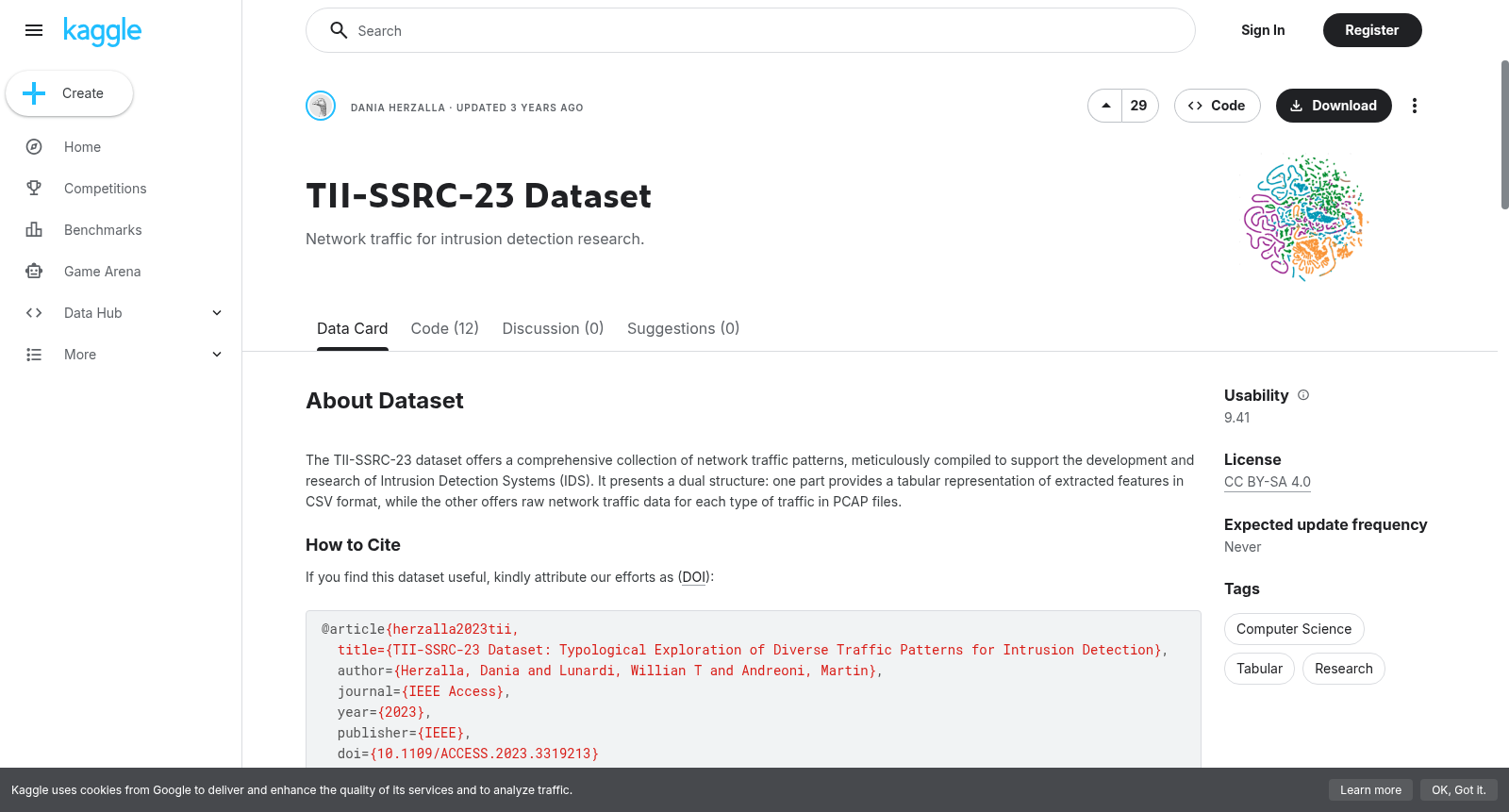Select the Computer Science tag

click(x=1293, y=629)
